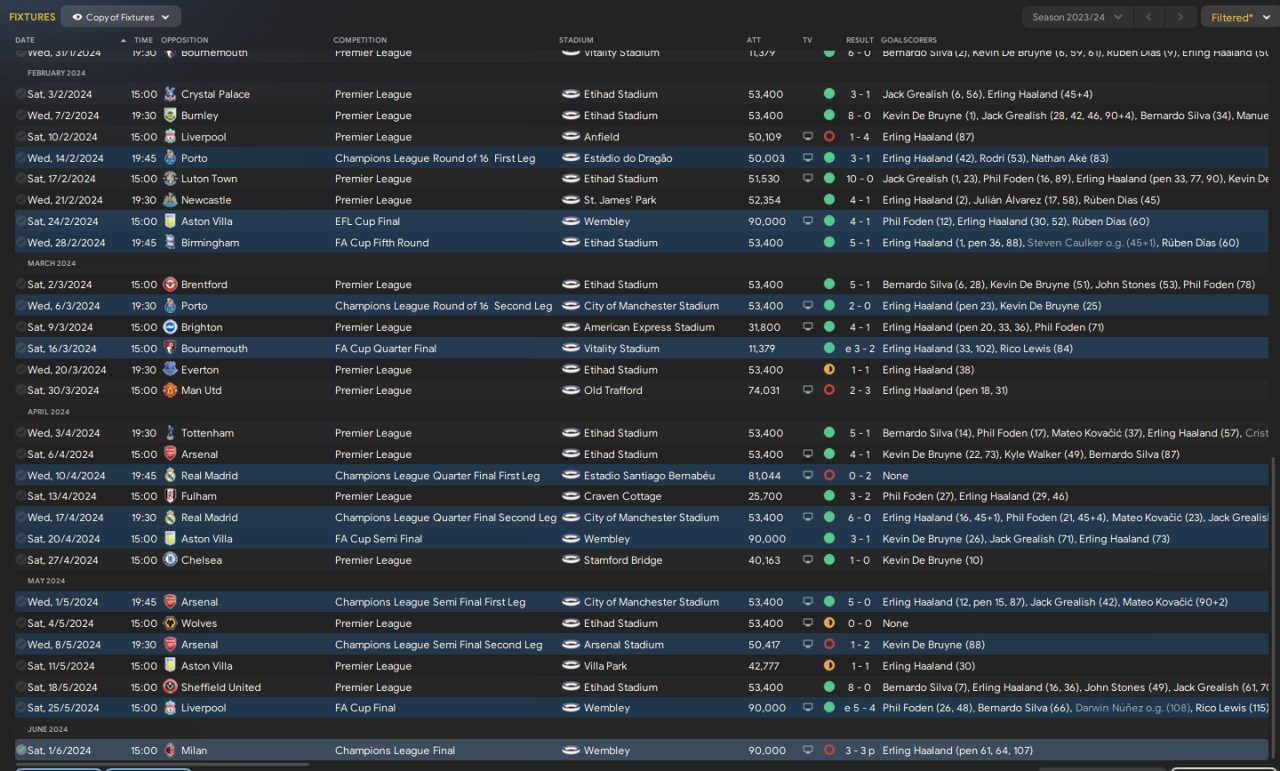Toggle the tick on the Wed, 21/2/2024 fixture
1280x771 pixels.
21,200
